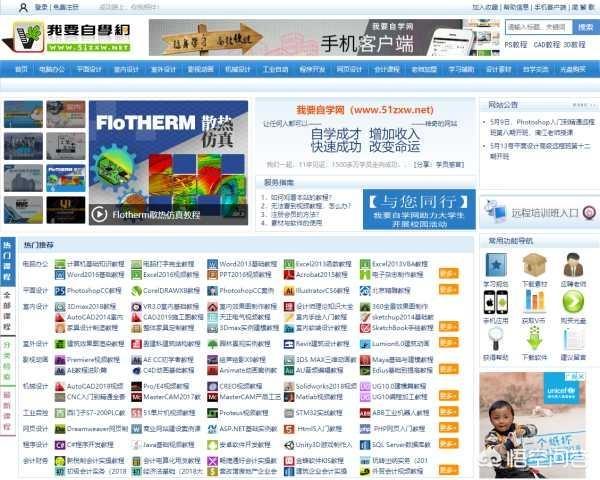Select the 全部课程 side tab
The width and height of the screenshot is (600, 480).
pyautogui.click(x=7, y=310)
